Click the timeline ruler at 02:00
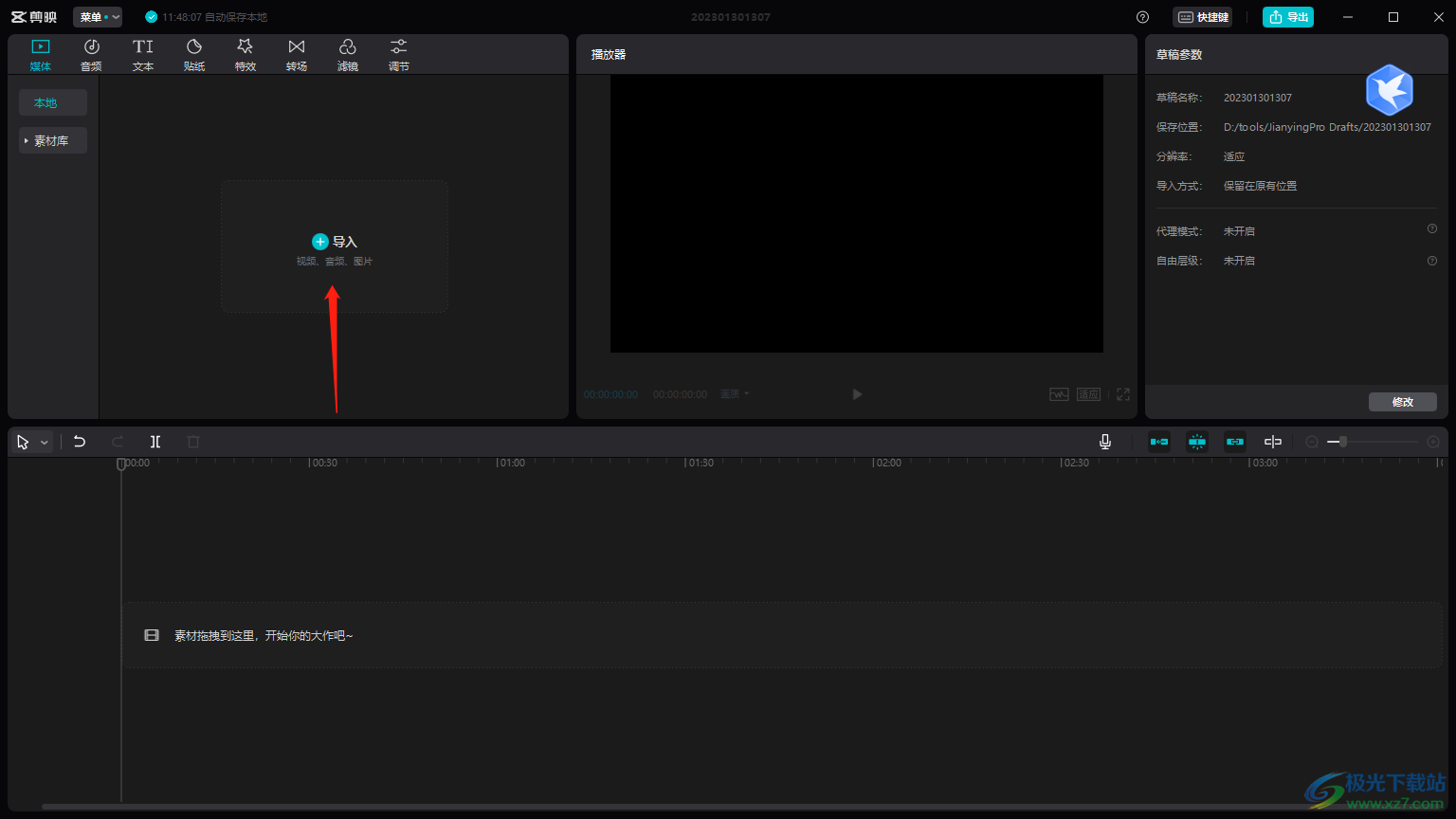Screen dimensions: 1456x819 tap(888, 463)
